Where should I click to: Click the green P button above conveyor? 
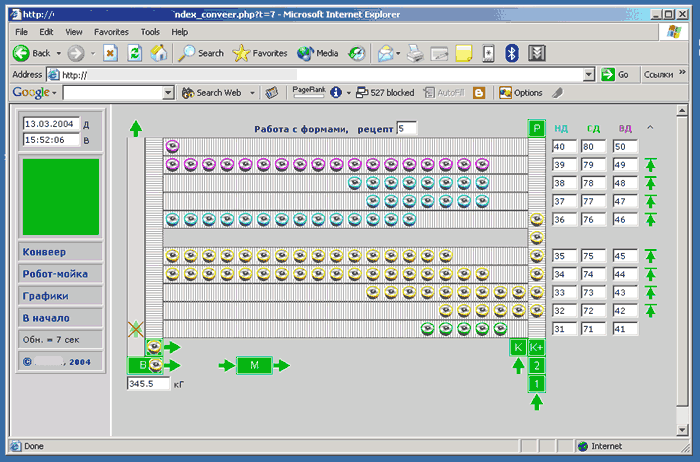536,128
